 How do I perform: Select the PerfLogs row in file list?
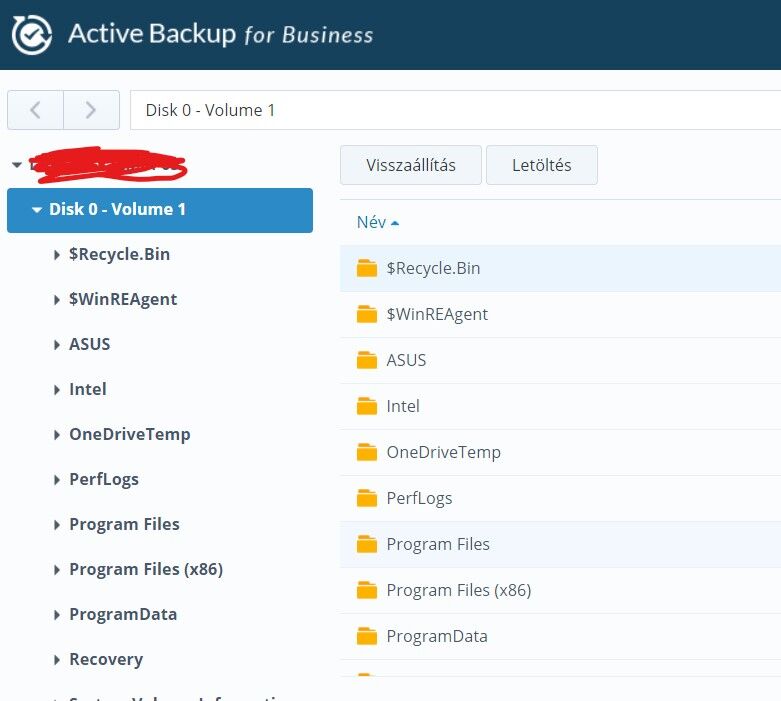click(x=560, y=498)
